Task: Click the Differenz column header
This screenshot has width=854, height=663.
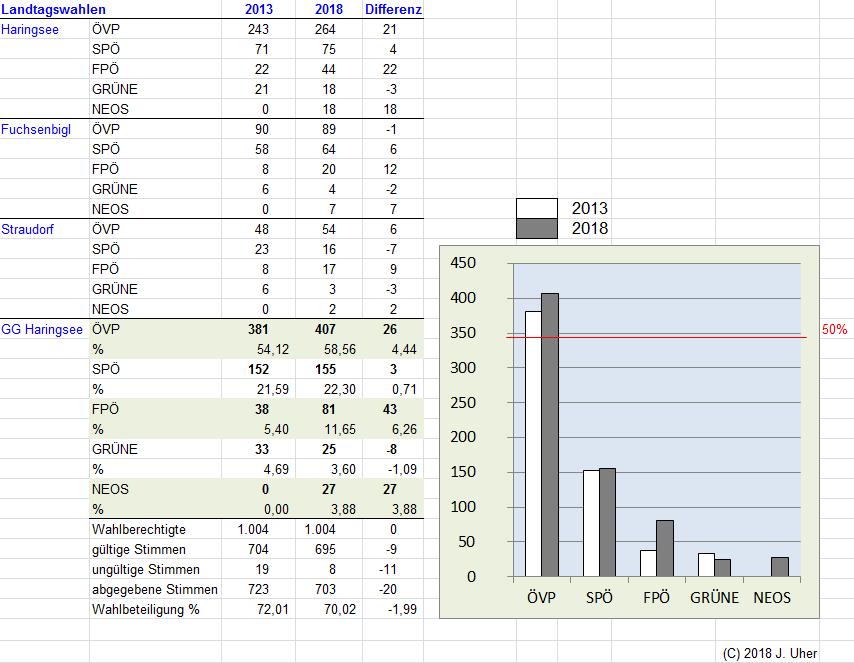Action: click(x=392, y=10)
